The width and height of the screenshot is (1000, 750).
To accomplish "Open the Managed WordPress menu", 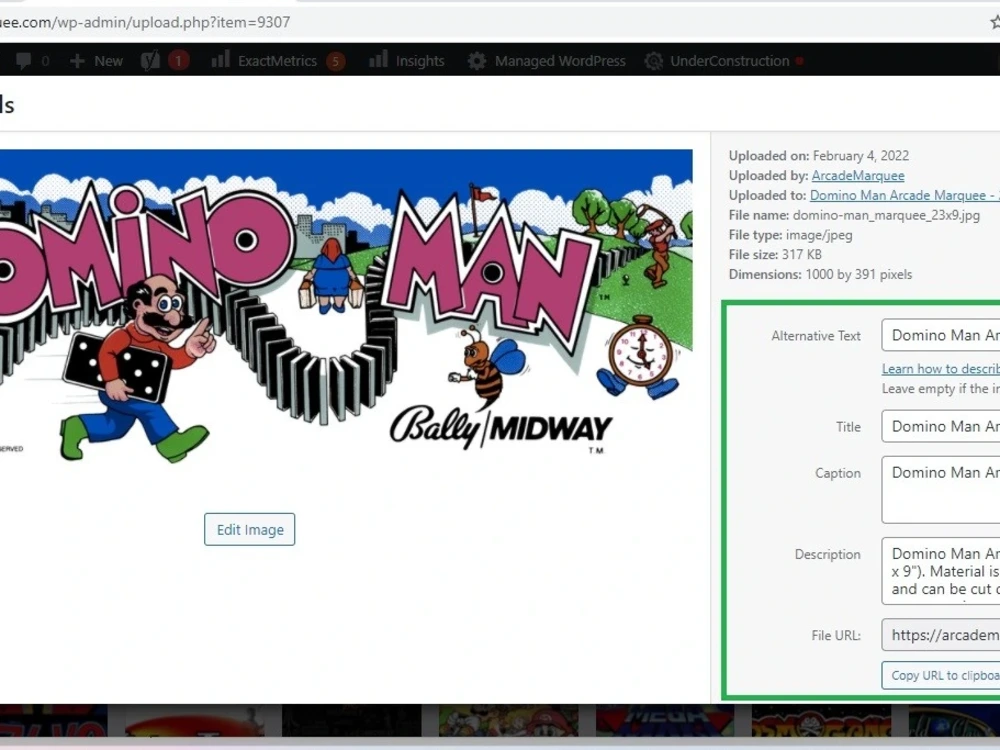I will pos(560,61).
